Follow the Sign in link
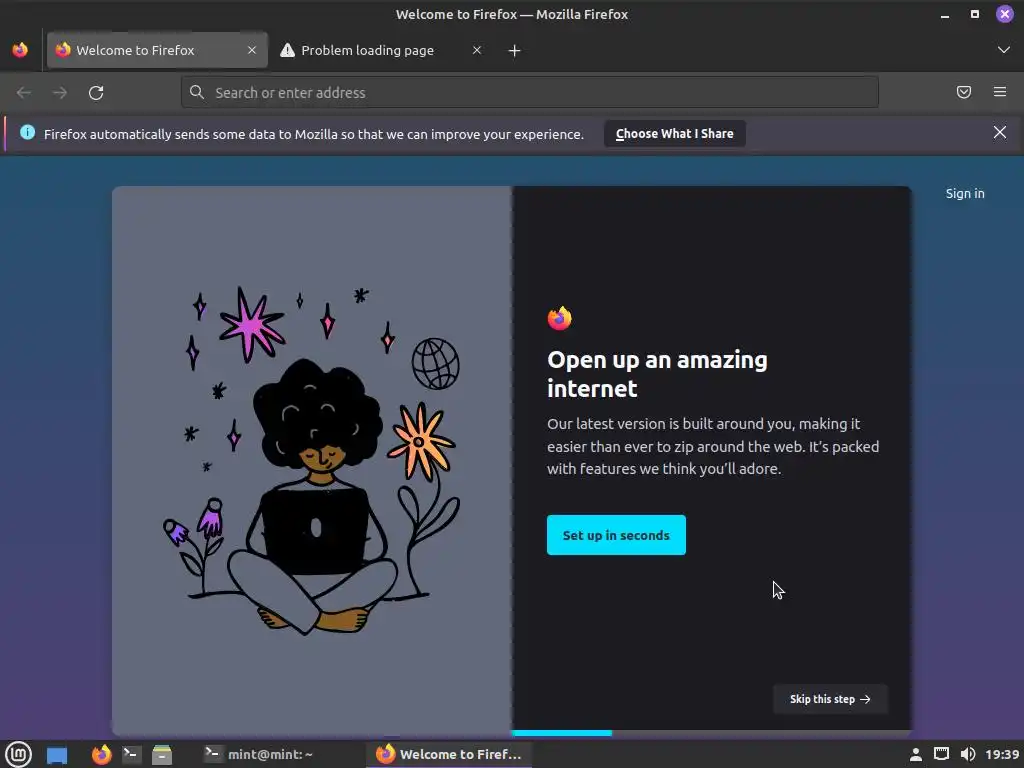The width and height of the screenshot is (1024, 768). pyautogui.click(x=965, y=193)
